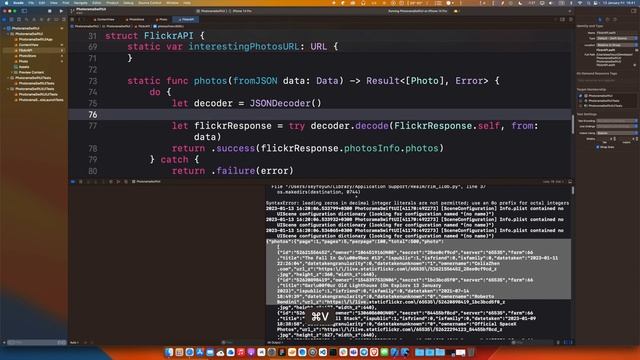Stop the running app
The width and height of the screenshot is (640, 360).
pos(50,11)
